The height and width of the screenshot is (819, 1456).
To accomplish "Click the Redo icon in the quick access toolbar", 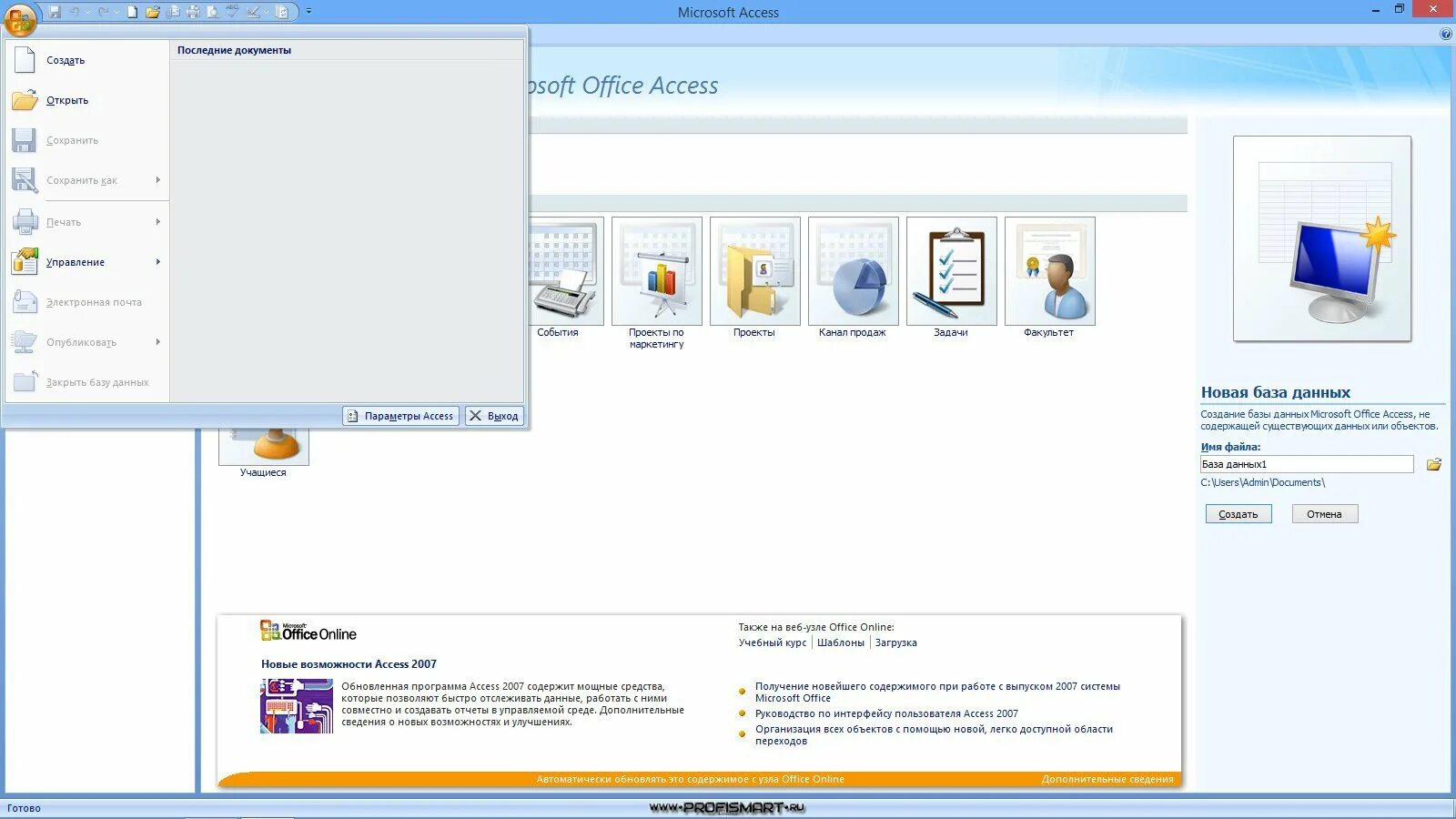I will point(102,12).
